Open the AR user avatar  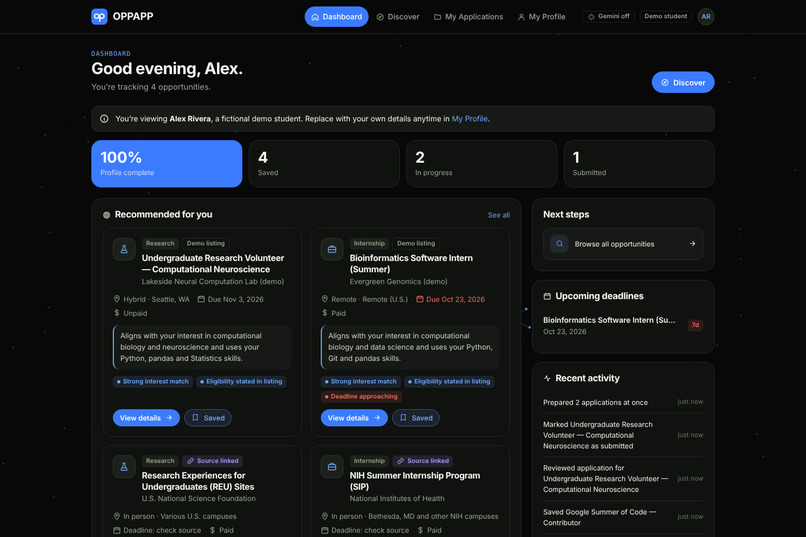click(706, 16)
